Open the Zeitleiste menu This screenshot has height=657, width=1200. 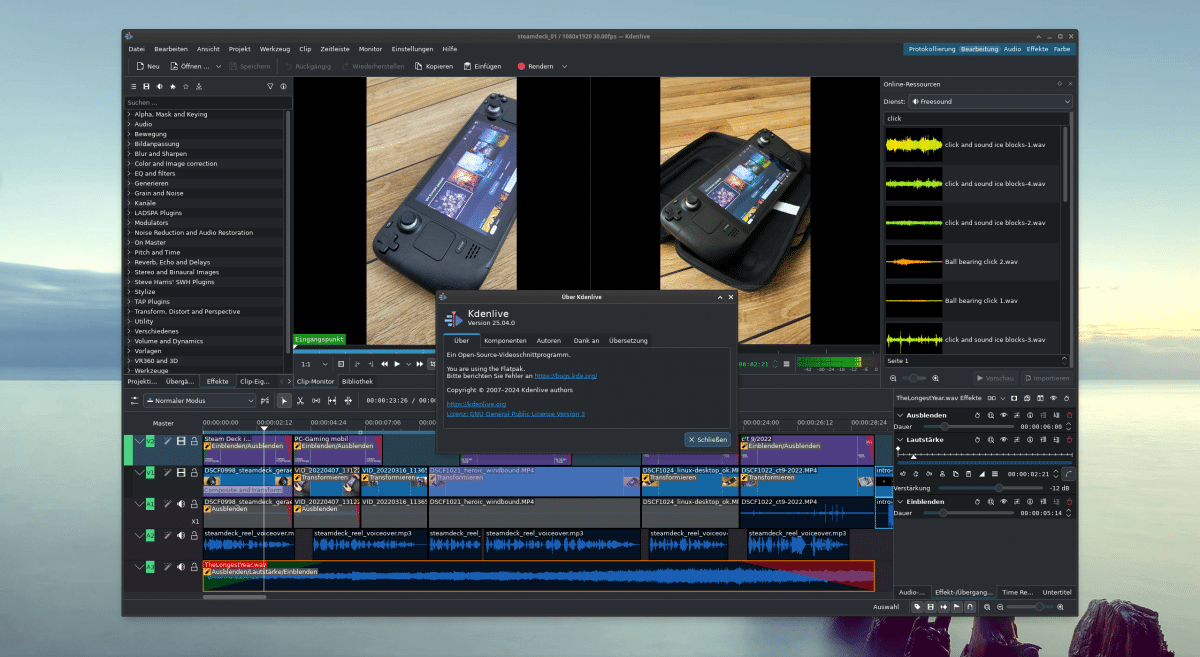(335, 48)
